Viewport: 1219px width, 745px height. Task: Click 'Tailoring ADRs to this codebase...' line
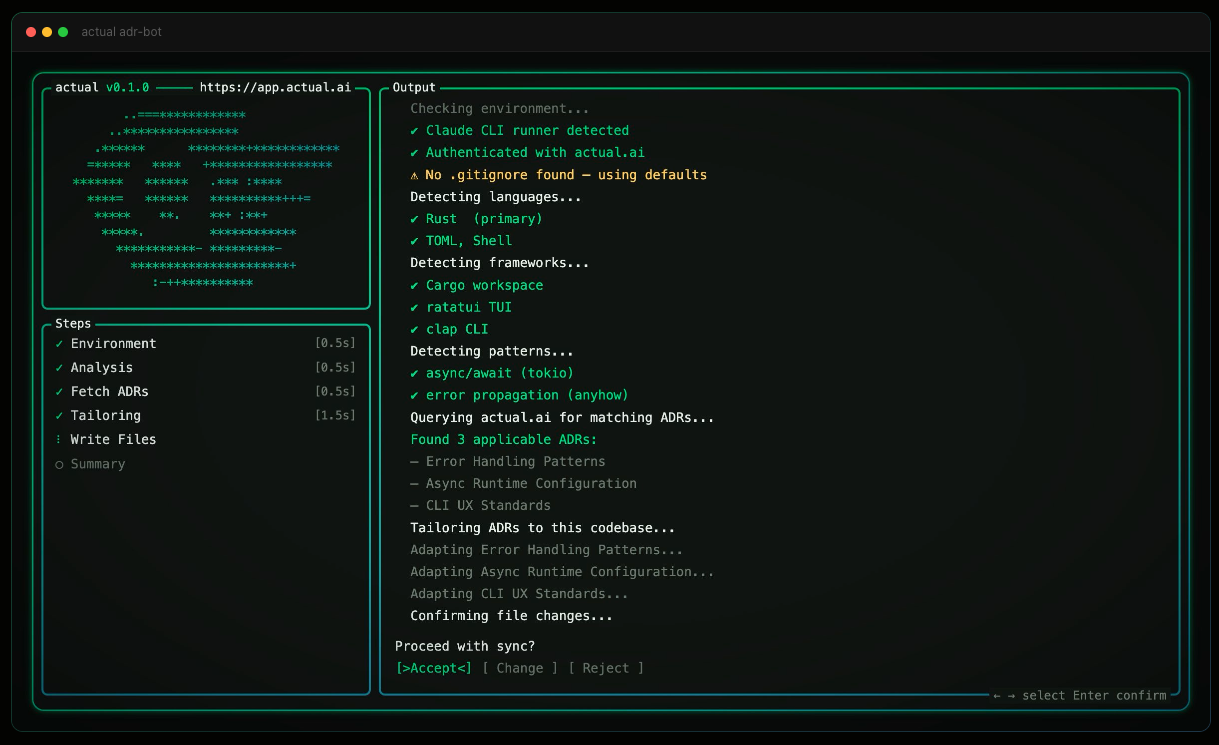click(x=543, y=527)
